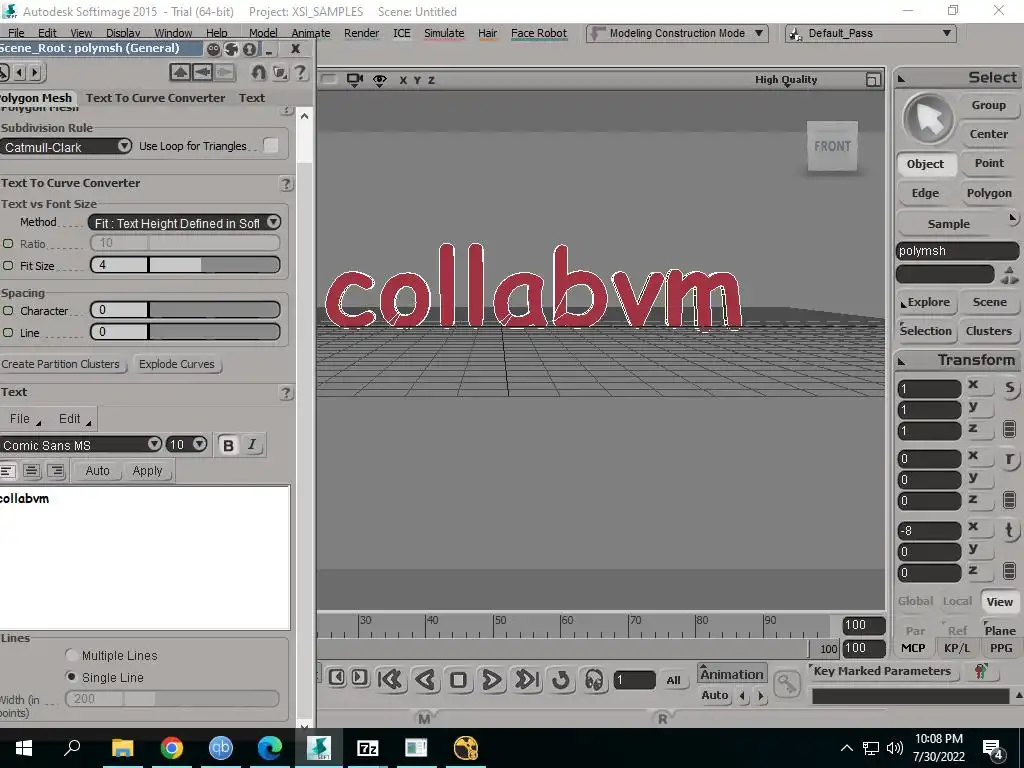Switch to Text To Curve Converter tab
Image resolution: width=1024 pixels, height=768 pixels.
(155, 98)
